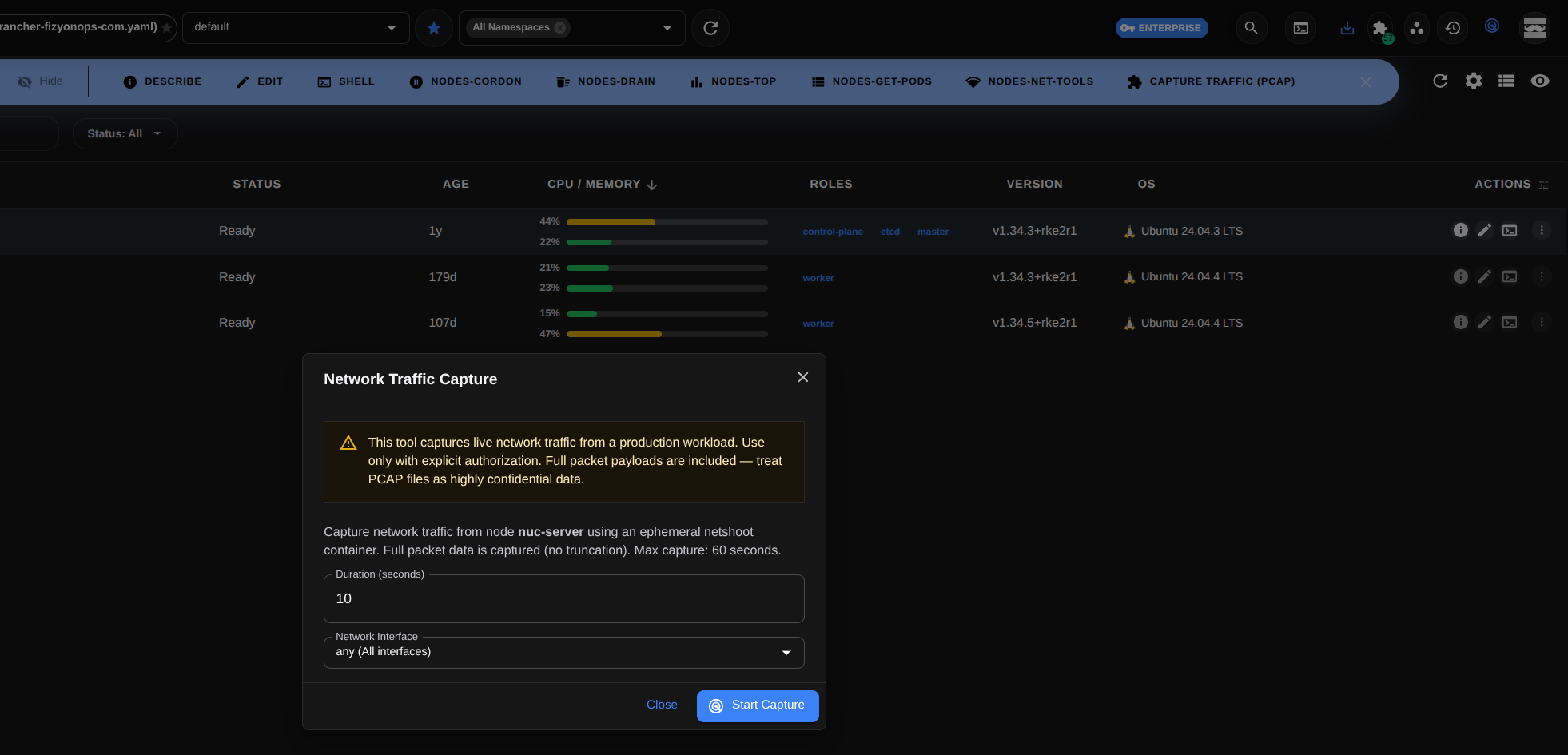Select NODES-DRAIN action
Viewport: 1568px width, 755px height.
tap(606, 81)
